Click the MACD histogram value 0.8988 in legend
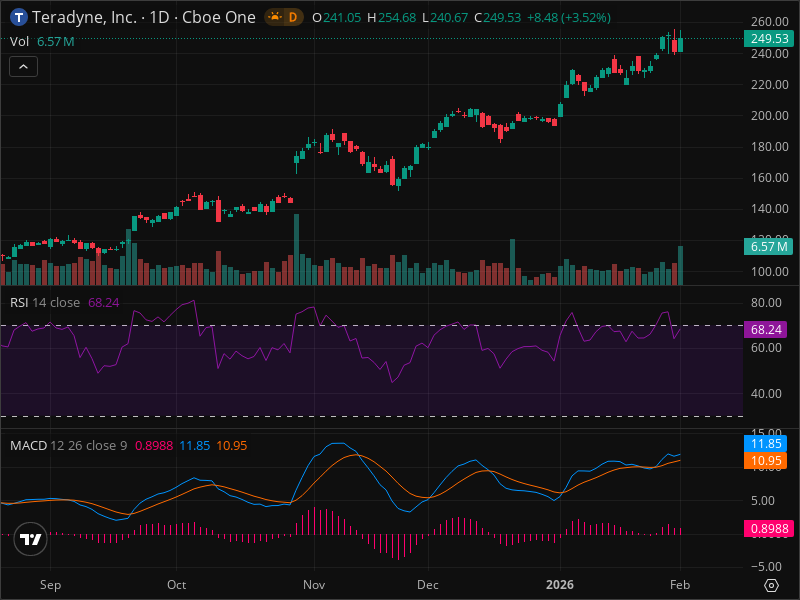 pyautogui.click(x=154, y=445)
